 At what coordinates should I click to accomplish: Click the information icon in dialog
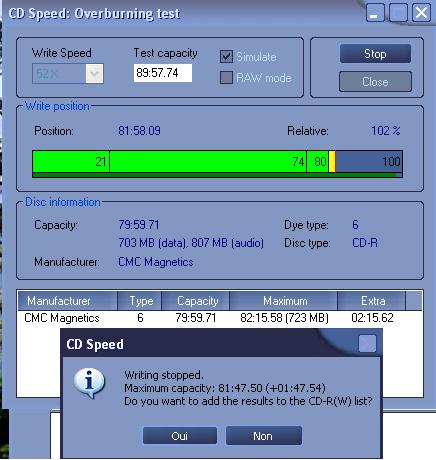(x=89, y=383)
